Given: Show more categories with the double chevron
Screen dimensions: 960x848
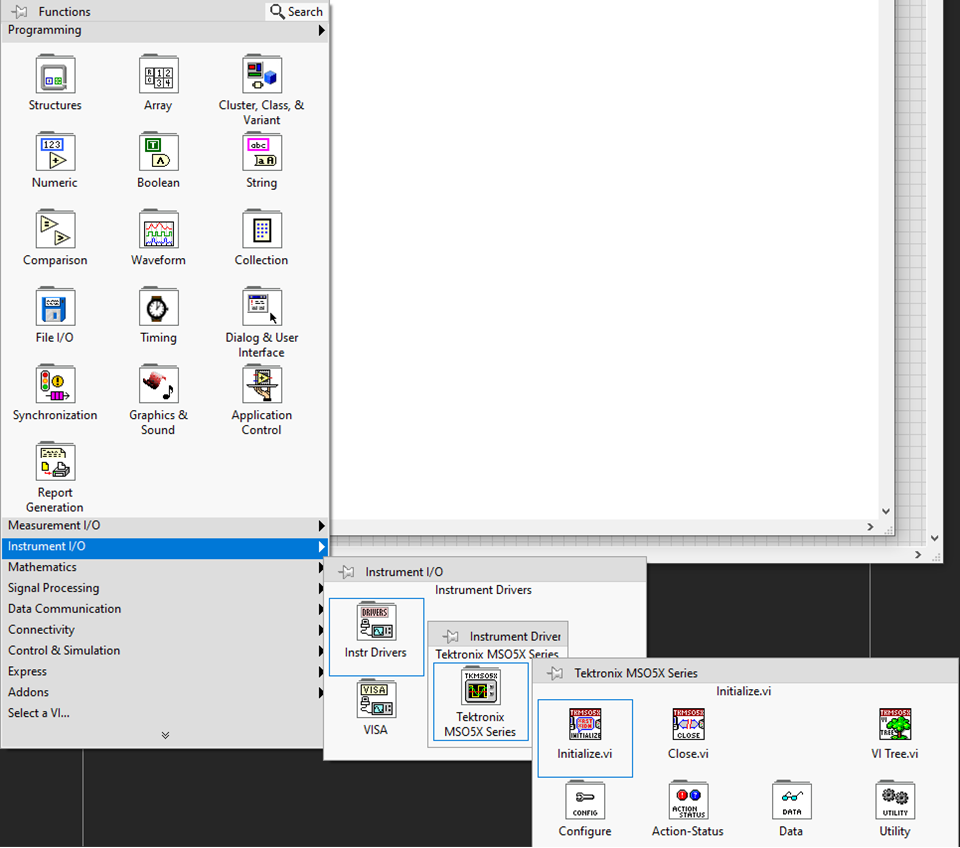Looking at the screenshot, I should (165, 735).
